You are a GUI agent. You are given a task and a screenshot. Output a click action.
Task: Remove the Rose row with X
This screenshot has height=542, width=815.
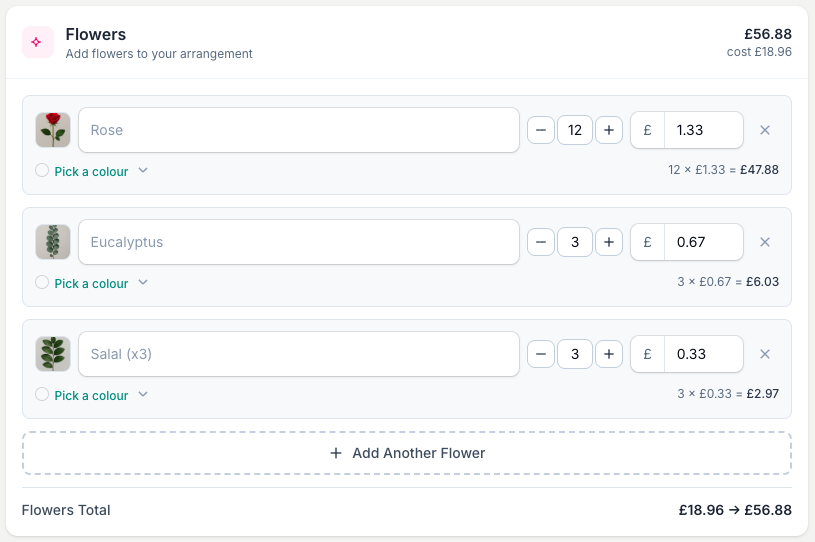[x=765, y=130]
